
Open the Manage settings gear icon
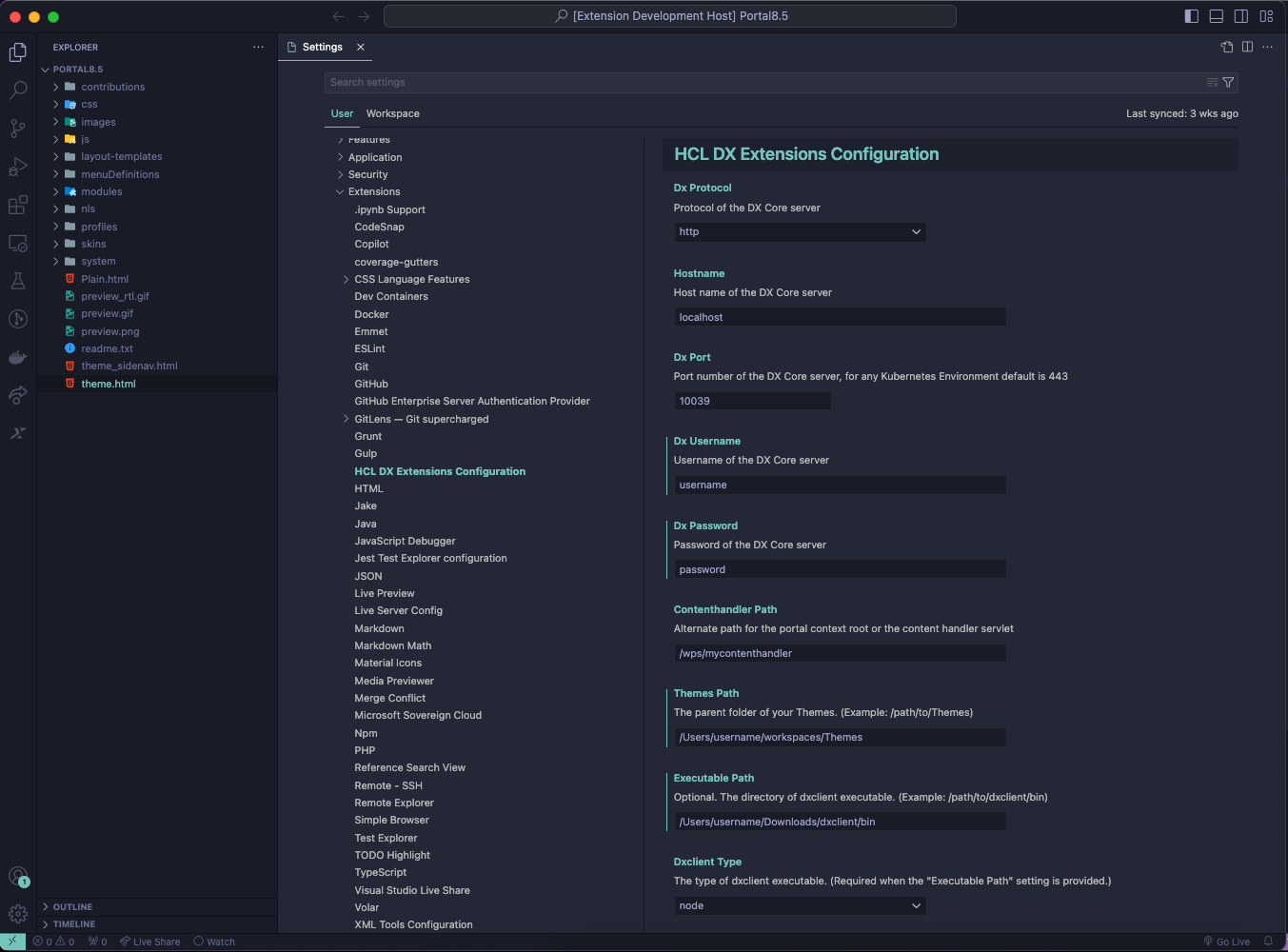point(17,913)
